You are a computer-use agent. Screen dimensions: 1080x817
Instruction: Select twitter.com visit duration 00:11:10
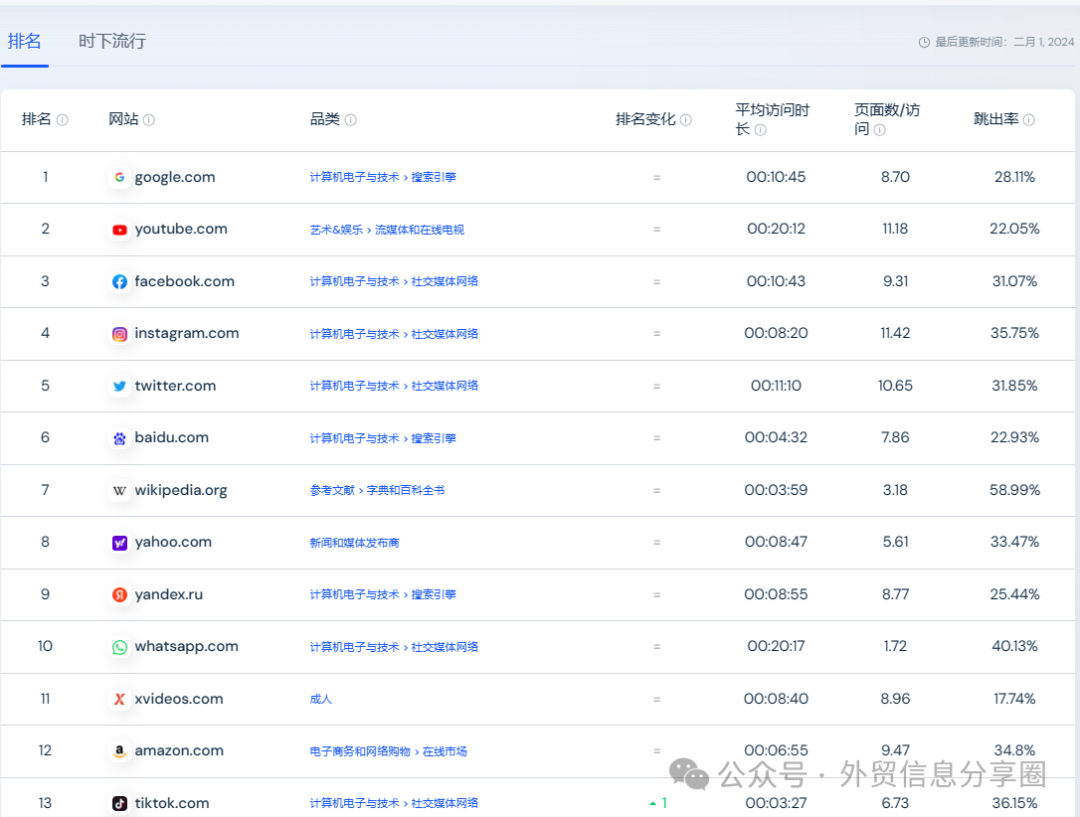point(776,386)
